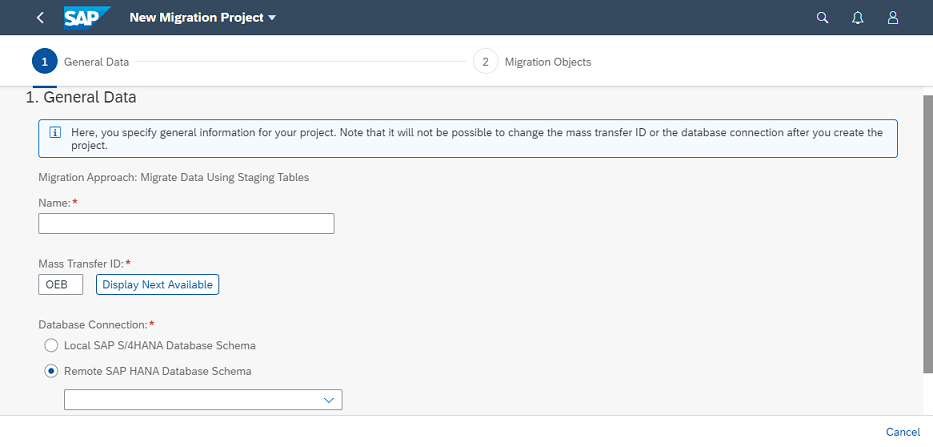Click the information icon in message strip
Image resolution: width=933 pixels, height=447 pixels.
tap(55, 132)
